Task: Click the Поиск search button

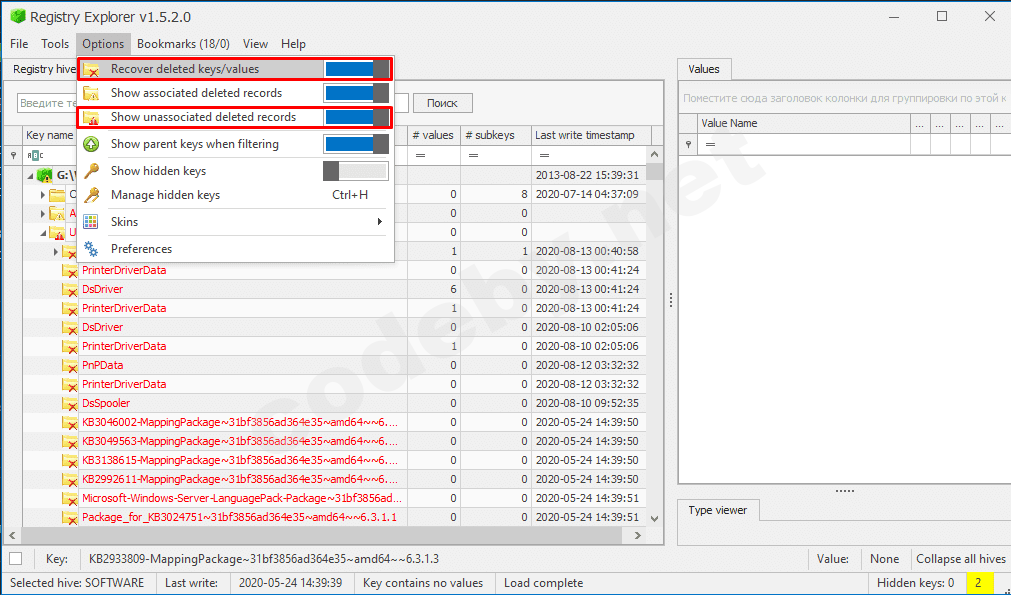Action: click(442, 103)
